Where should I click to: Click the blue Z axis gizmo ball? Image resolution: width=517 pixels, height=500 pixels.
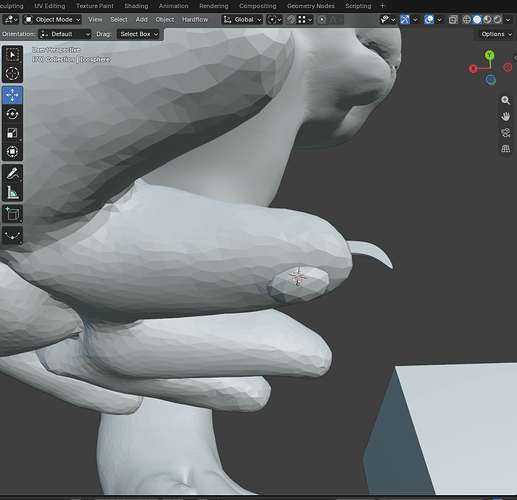(491, 80)
